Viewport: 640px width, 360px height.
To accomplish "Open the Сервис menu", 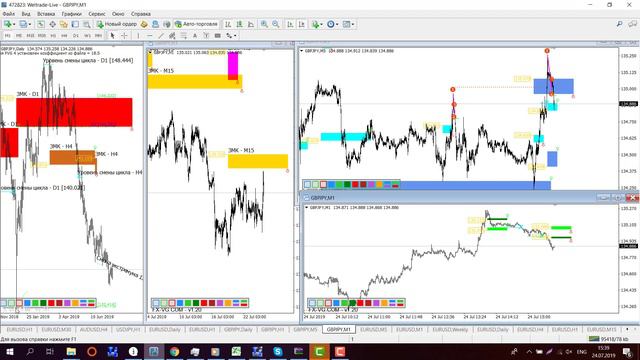I will point(97,14).
